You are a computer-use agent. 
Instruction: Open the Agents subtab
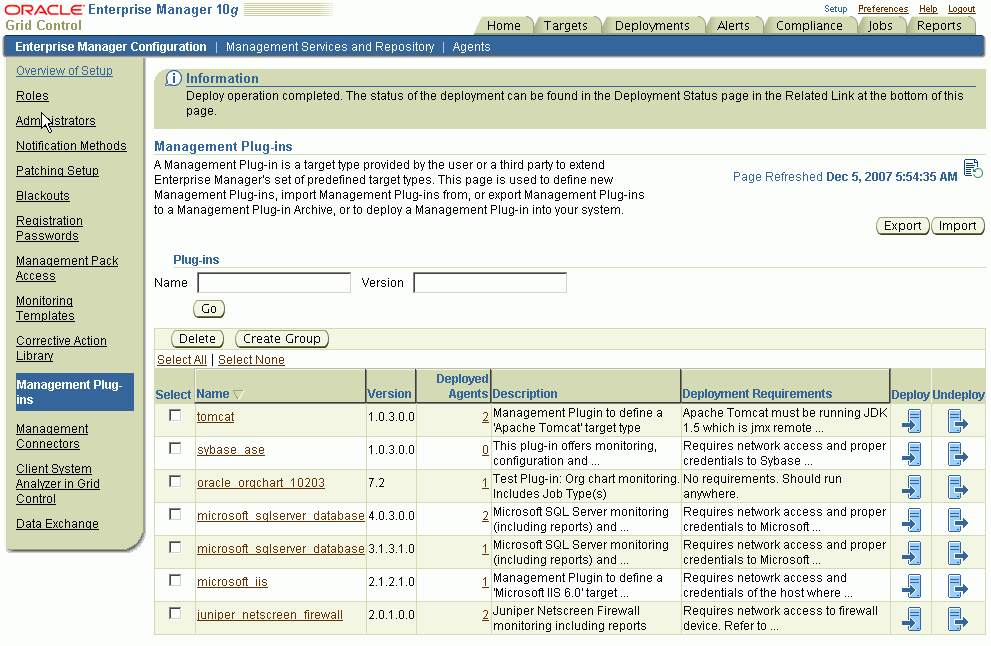(471, 47)
